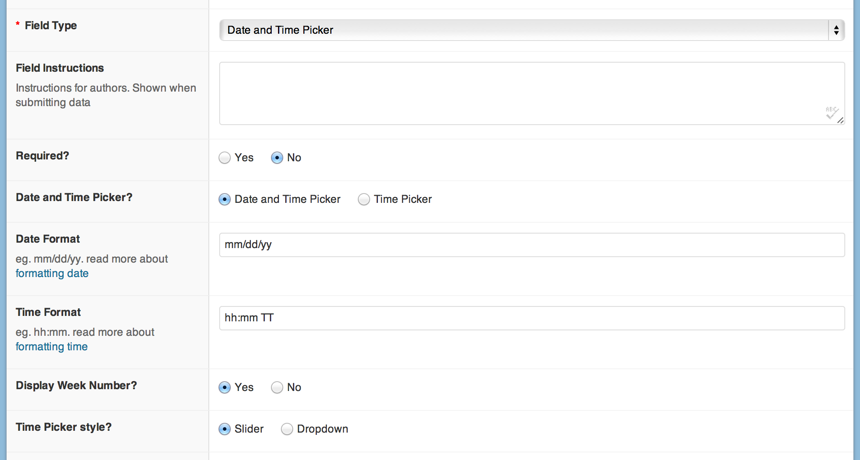This screenshot has height=460, width=860.
Task: Focus the Time Format input
Action: pyautogui.click(x=531, y=318)
